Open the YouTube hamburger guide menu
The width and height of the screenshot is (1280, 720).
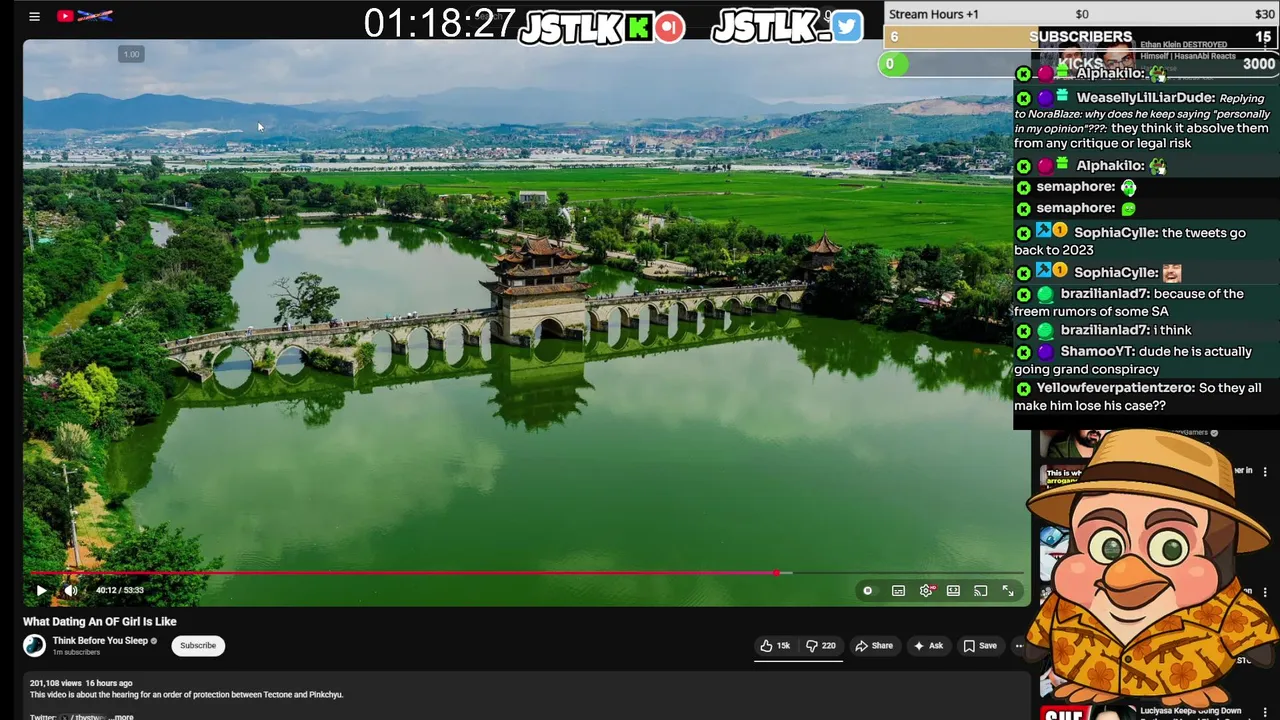pyautogui.click(x=34, y=16)
